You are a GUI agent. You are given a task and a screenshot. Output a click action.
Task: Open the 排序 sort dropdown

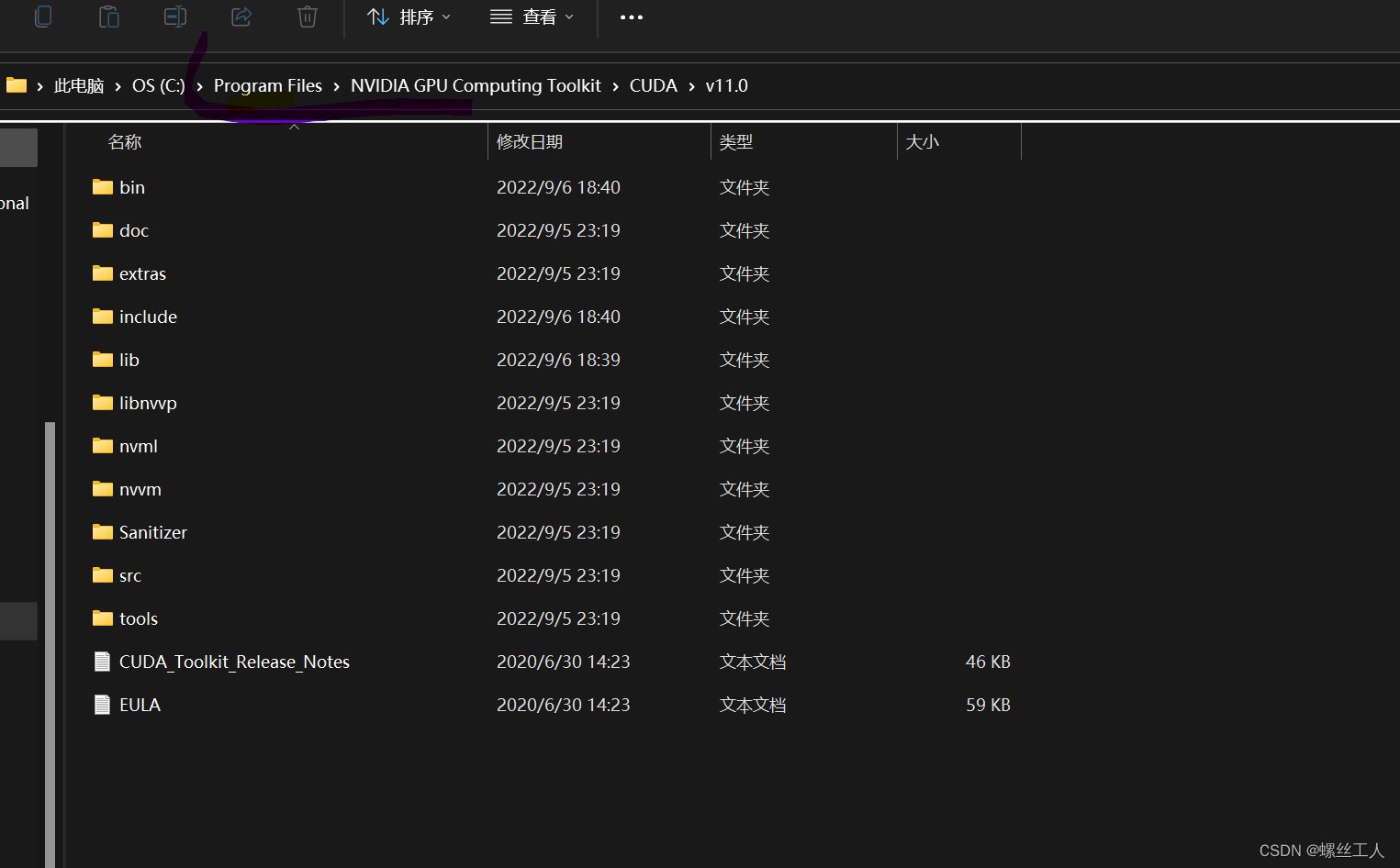pos(409,17)
